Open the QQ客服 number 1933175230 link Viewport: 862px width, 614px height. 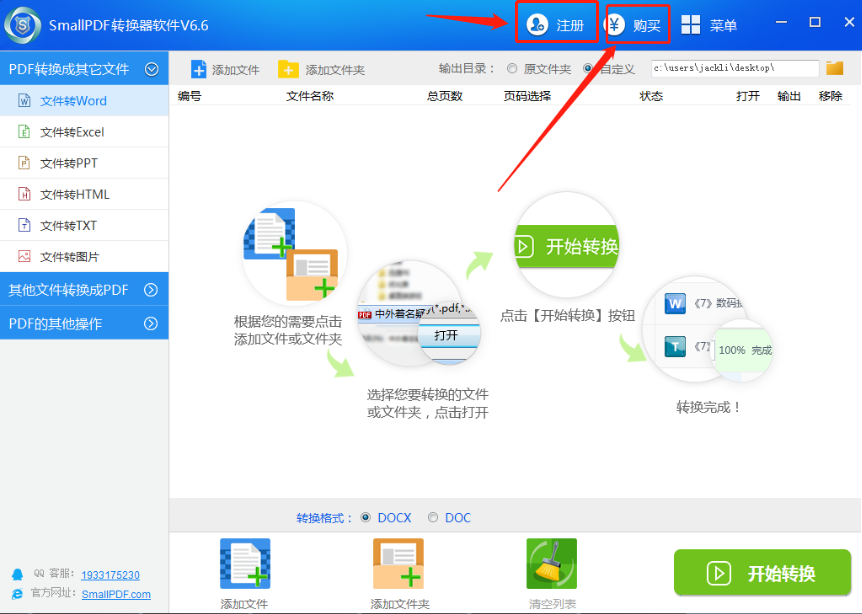coord(110,575)
